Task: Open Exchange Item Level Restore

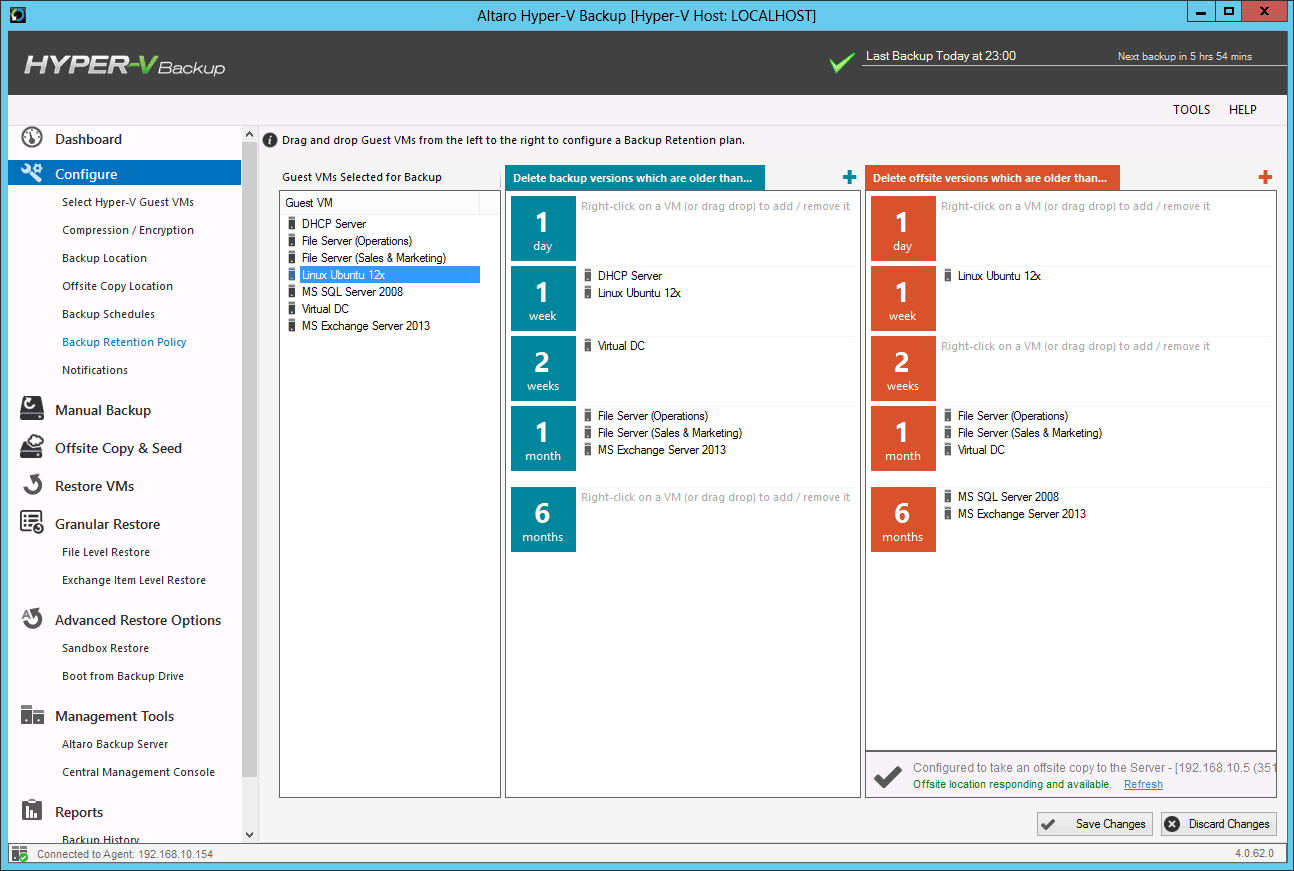Action: (134, 580)
